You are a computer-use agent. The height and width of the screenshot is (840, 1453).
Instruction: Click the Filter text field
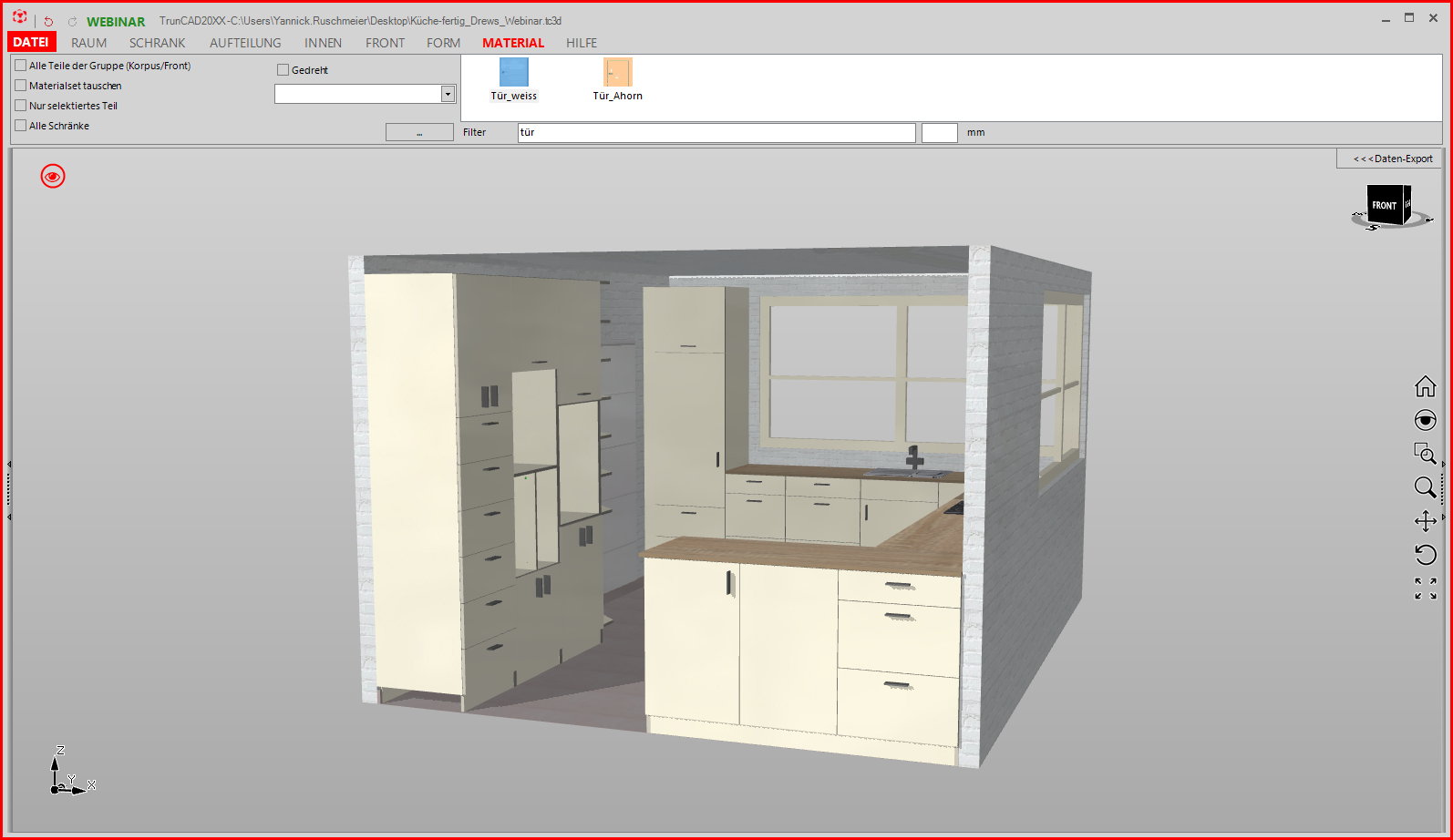(x=716, y=132)
